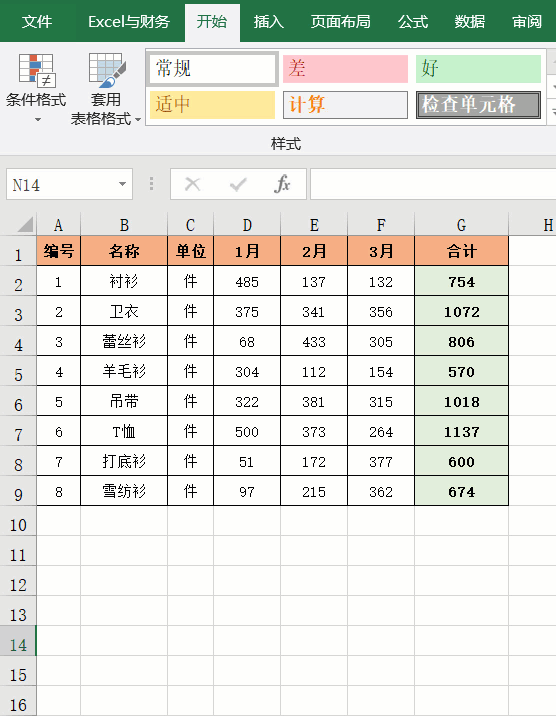Click the 3月 header cell

(x=381, y=251)
